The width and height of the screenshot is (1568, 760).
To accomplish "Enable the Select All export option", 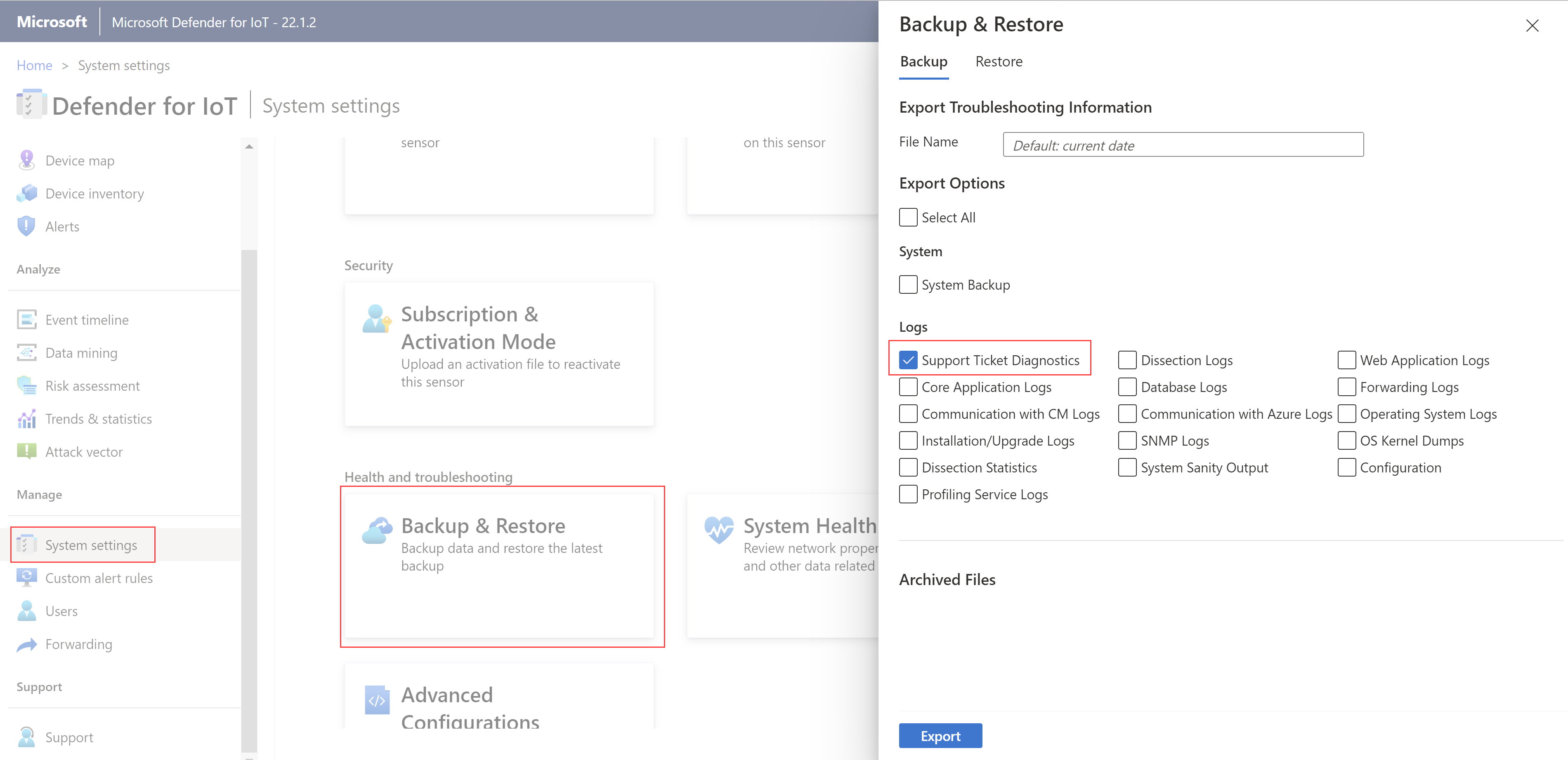I will click(x=907, y=217).
